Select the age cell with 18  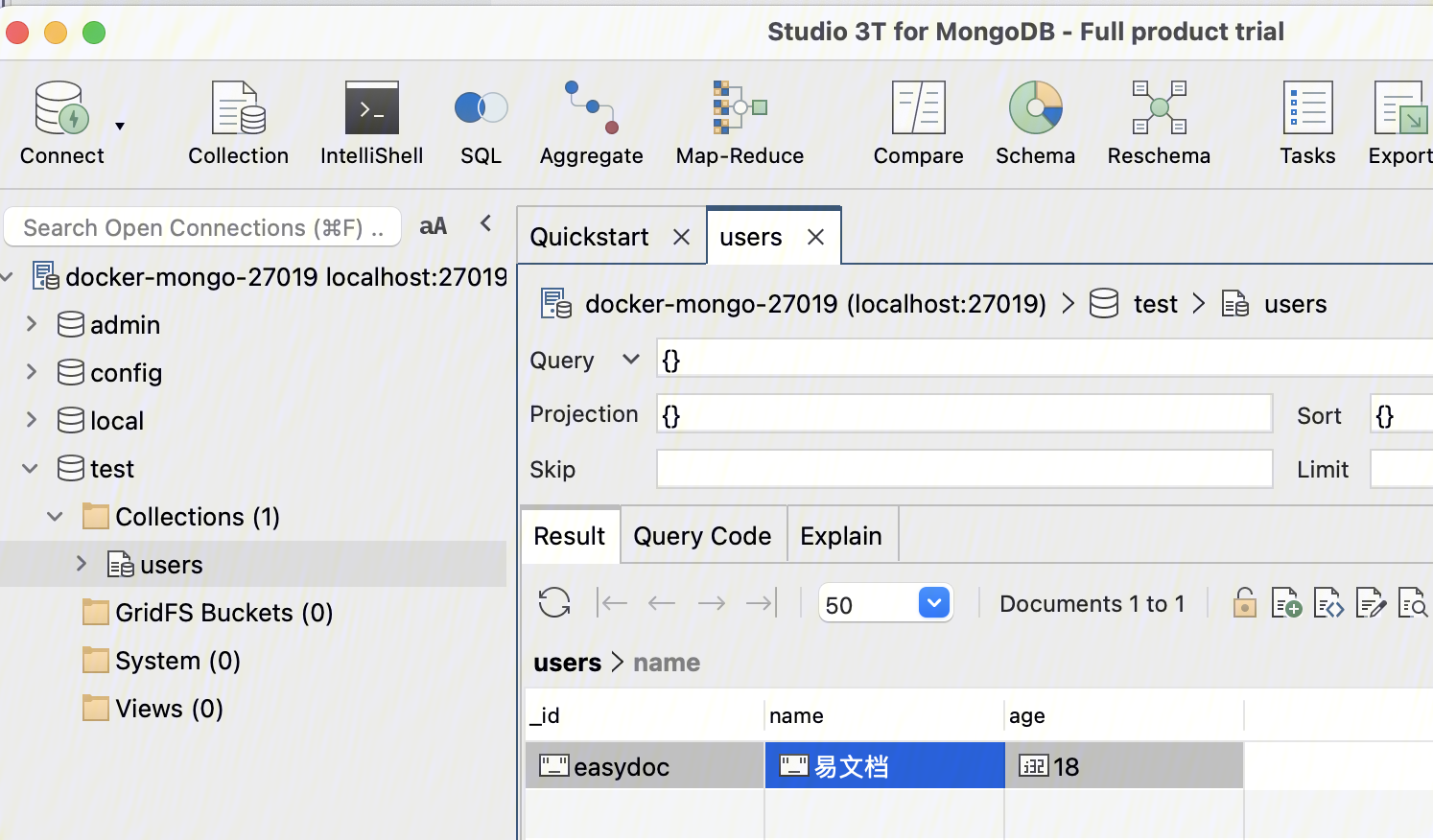tap(1124, 766)
